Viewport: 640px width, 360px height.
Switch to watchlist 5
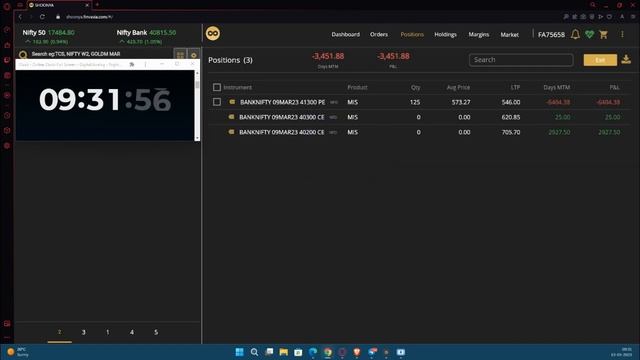point(156,332)
